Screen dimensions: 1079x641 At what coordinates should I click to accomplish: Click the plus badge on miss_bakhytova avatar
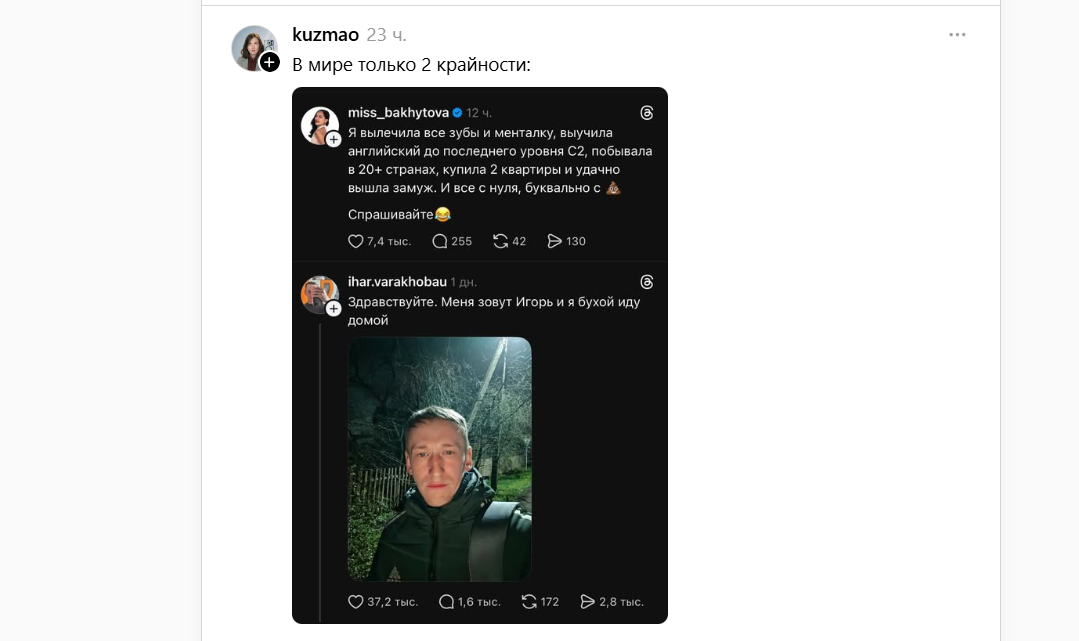pos(334,139)
